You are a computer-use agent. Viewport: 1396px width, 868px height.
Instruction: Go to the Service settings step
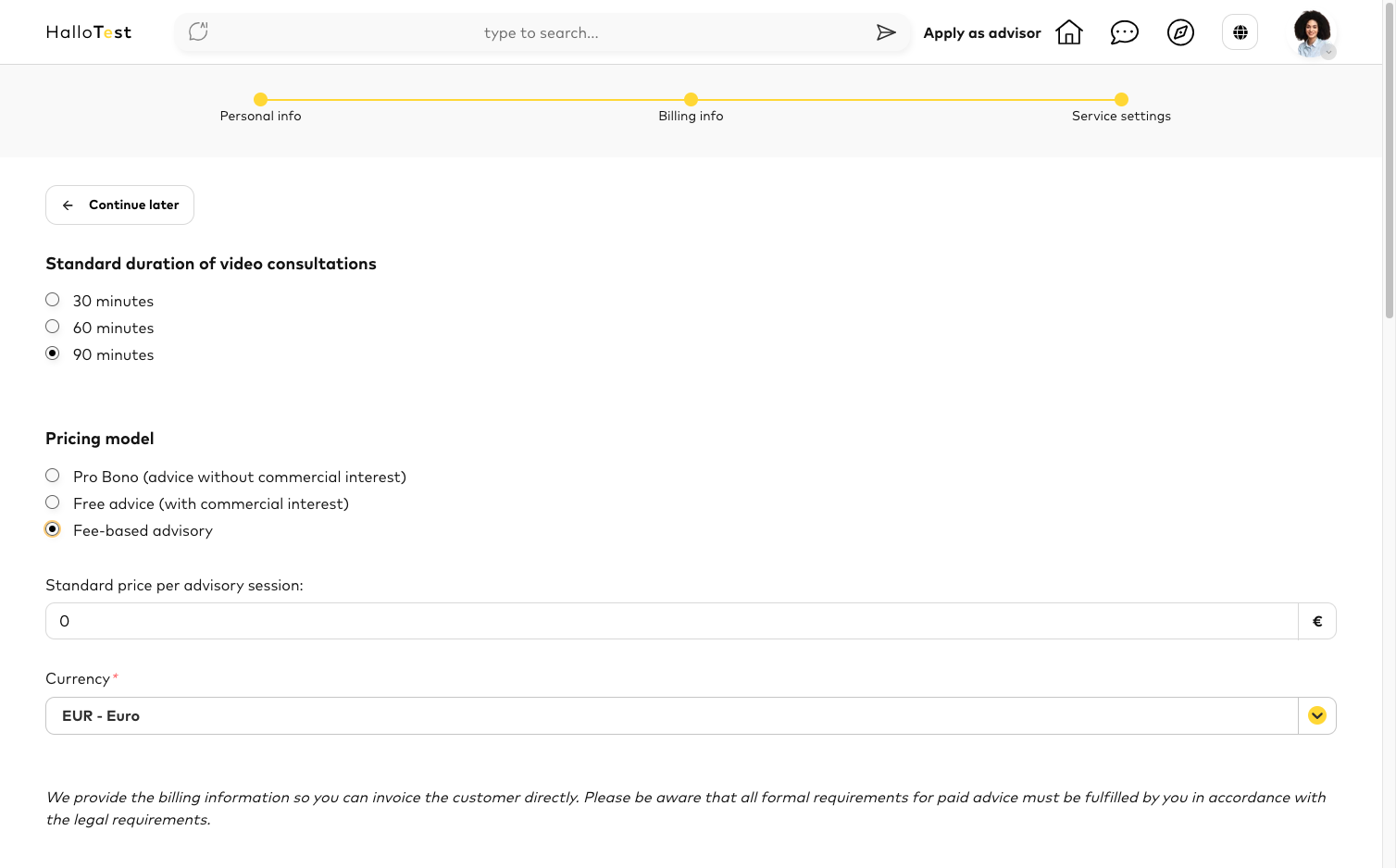coord(1121,107)
